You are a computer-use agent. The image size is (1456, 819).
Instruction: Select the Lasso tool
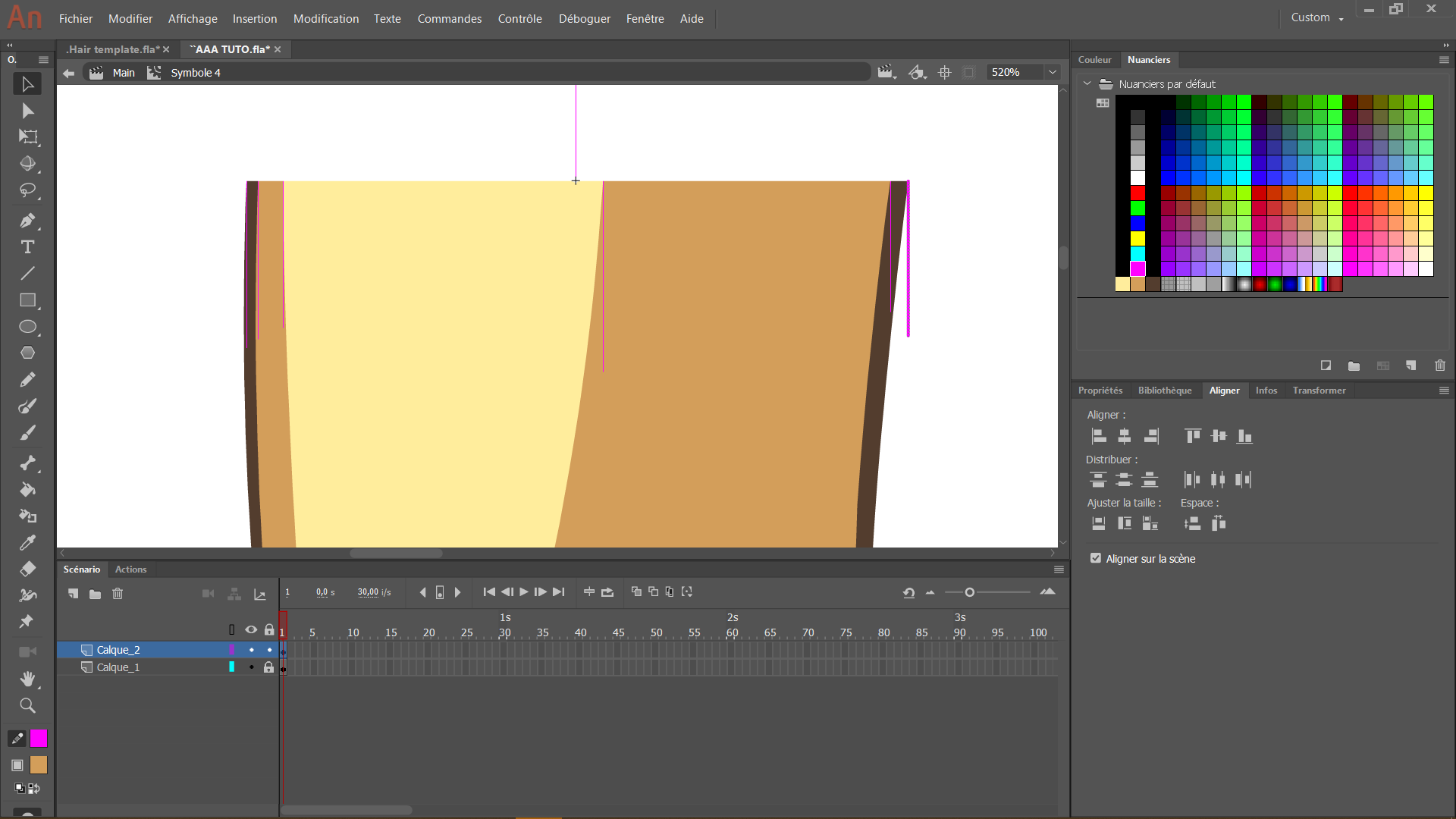tap(27, 190)
